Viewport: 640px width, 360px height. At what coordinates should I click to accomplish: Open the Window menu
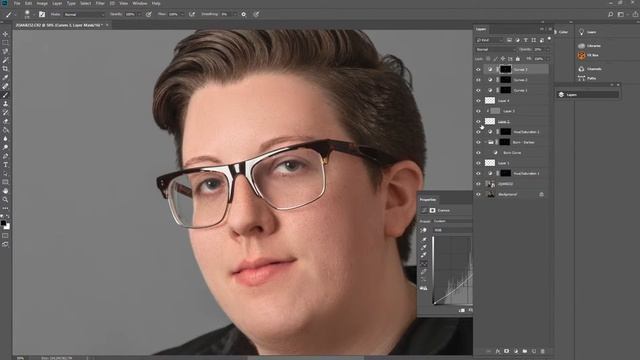click(140, 3)
